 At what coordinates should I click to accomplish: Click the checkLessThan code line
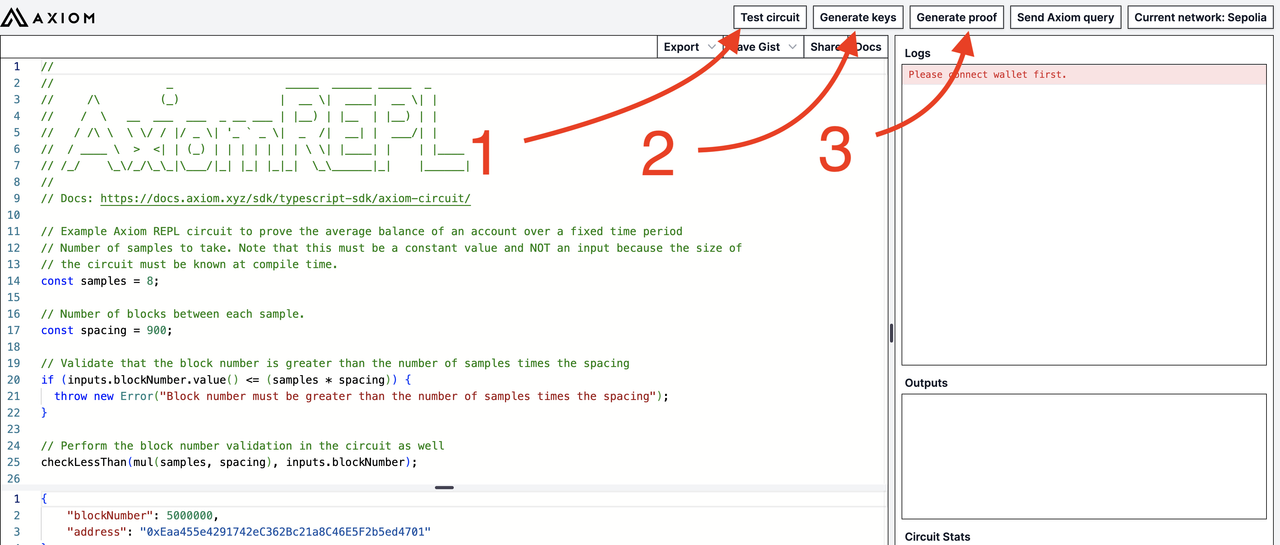(x=229, y=462)
